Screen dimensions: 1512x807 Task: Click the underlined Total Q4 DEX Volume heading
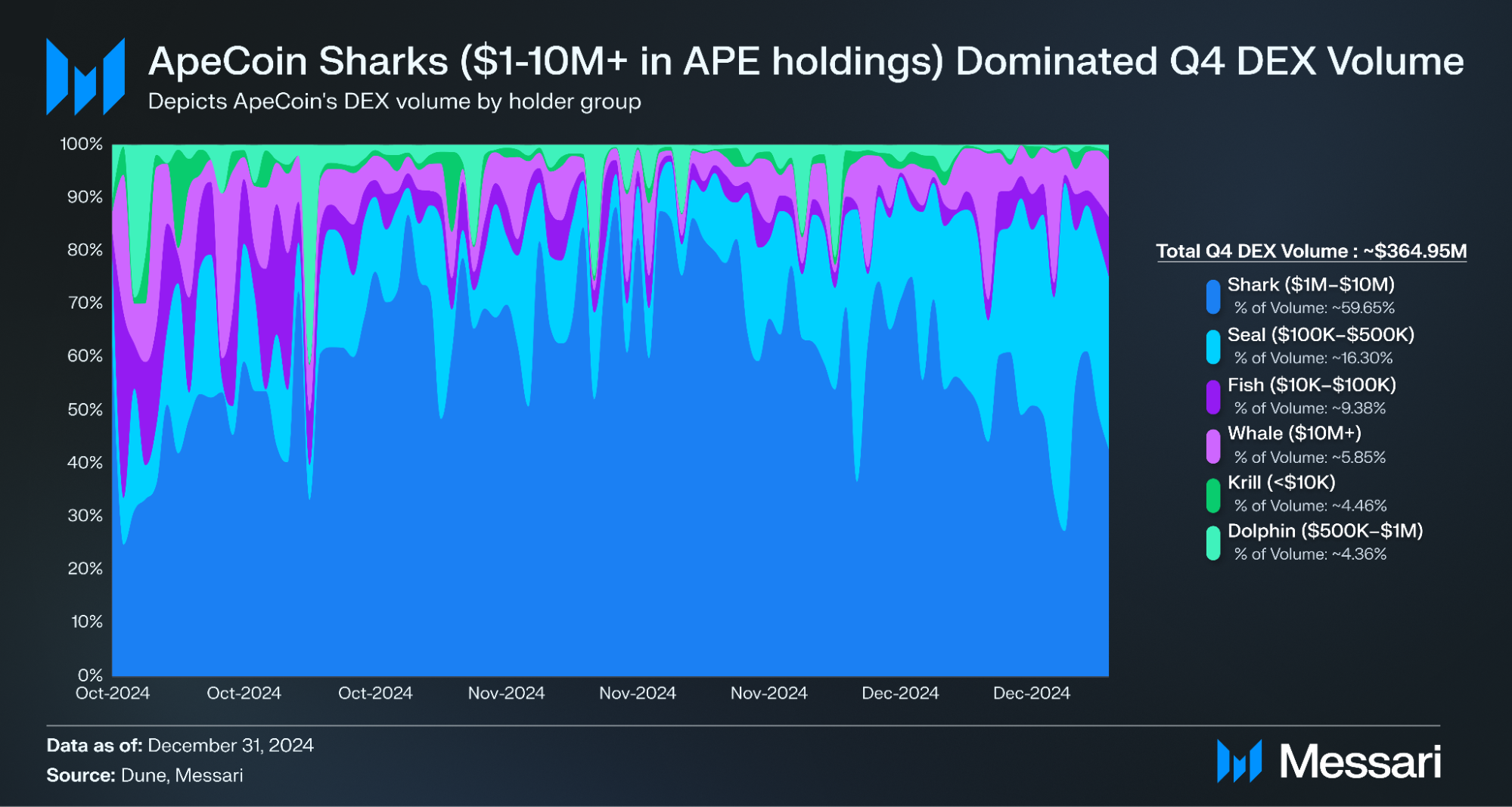[1311, 251]
